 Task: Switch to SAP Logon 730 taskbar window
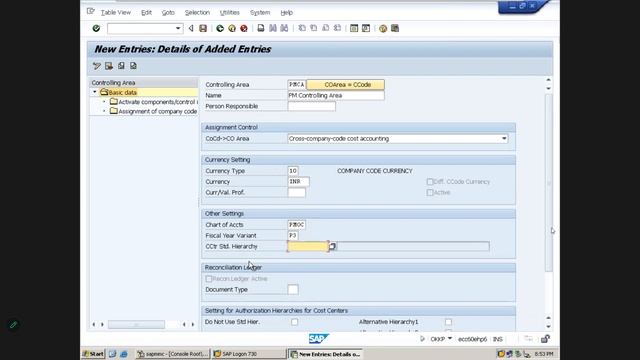(x=249, y=354)
